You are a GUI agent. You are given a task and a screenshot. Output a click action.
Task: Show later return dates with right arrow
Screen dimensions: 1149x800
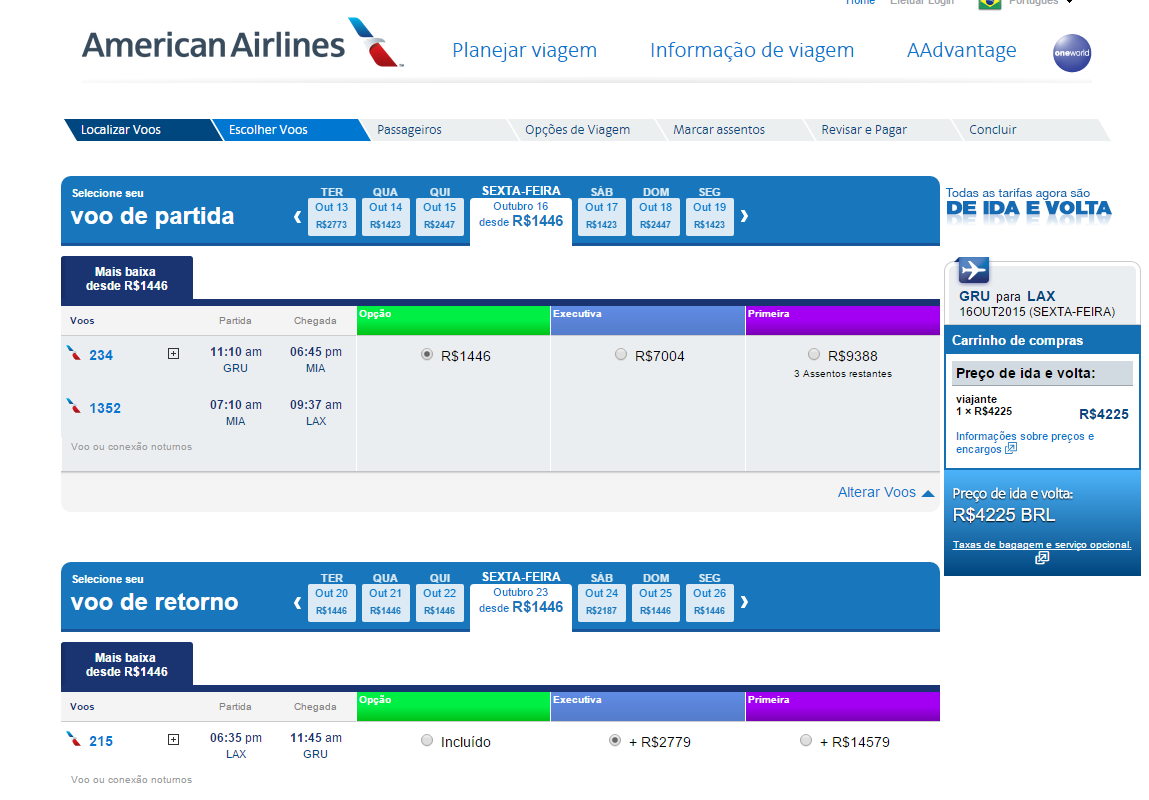(x=744, y=602)
